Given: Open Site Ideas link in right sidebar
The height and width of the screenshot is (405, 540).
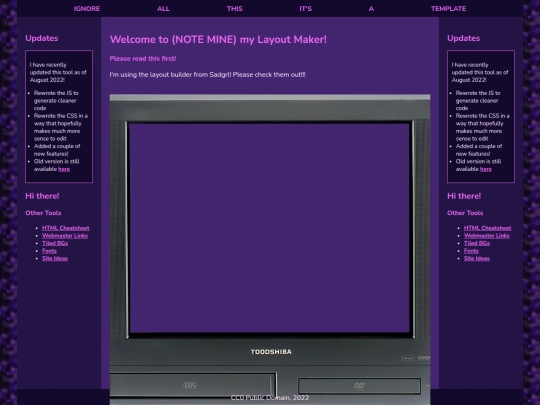Looking at the screenshot, I should pos(477,258).
